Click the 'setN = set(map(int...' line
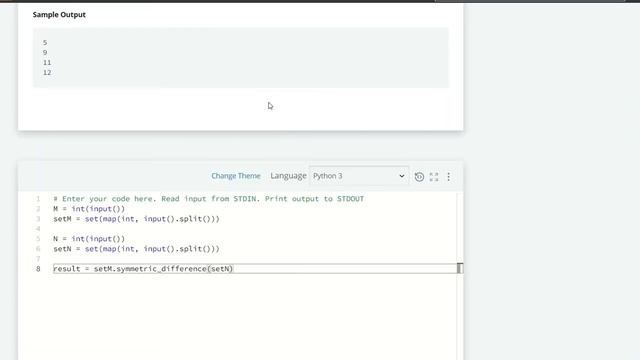The width and height of the screenshot is (640, 360). (136, 249)
